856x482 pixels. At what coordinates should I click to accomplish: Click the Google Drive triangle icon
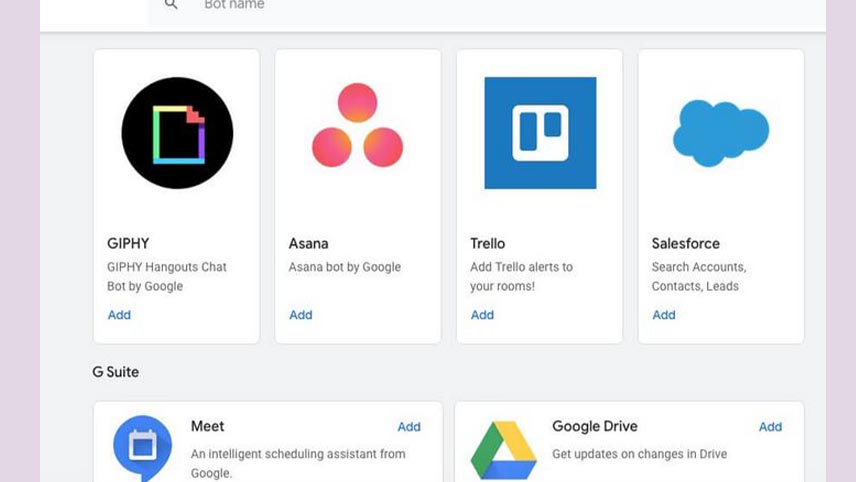pos(503,450)
